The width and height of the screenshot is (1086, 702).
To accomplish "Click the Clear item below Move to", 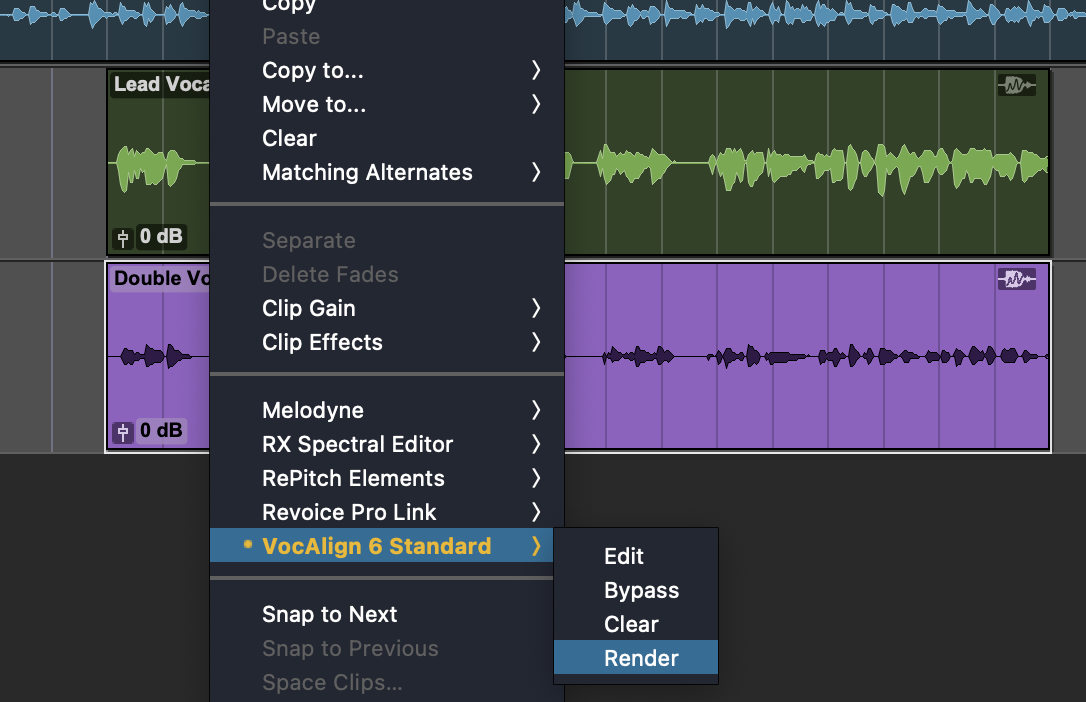I will (289, 138).
